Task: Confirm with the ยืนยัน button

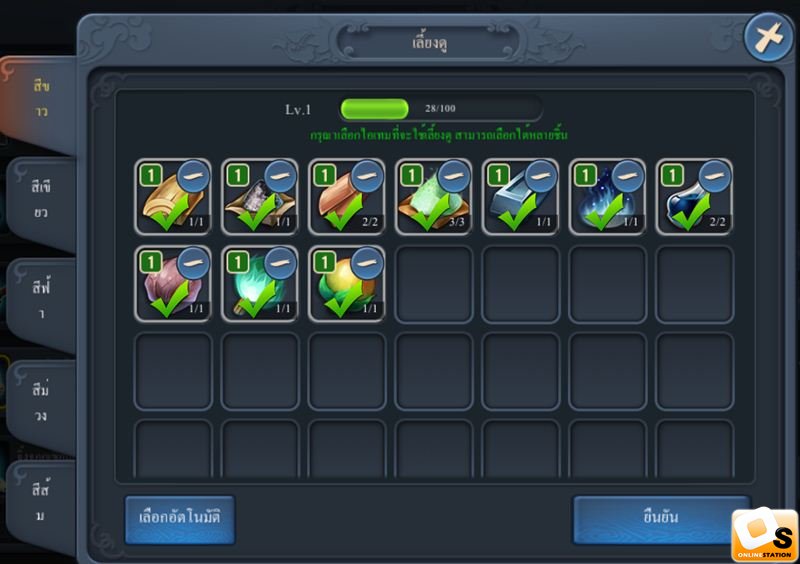Action: coord(661,518)
